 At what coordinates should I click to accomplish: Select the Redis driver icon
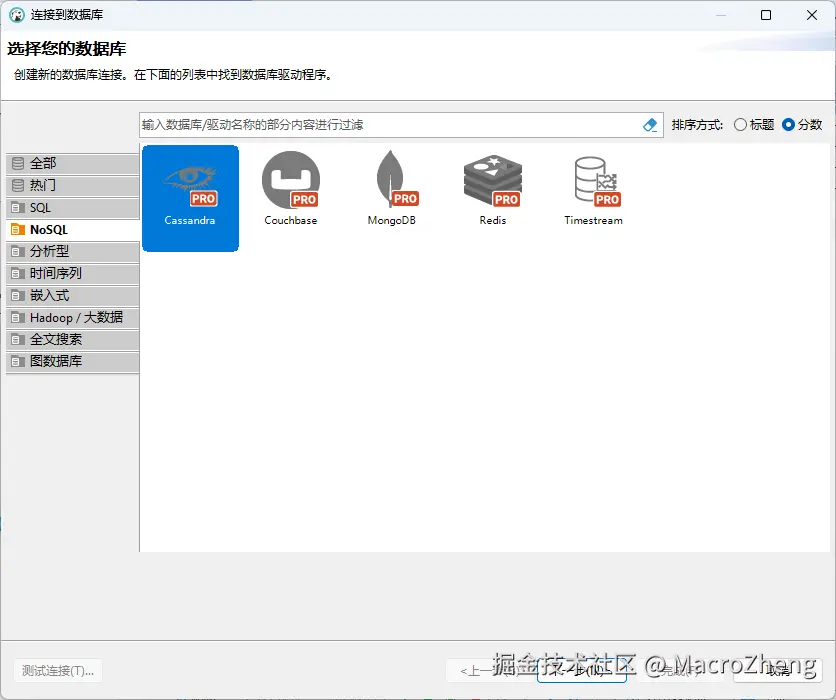coord(493,180)
